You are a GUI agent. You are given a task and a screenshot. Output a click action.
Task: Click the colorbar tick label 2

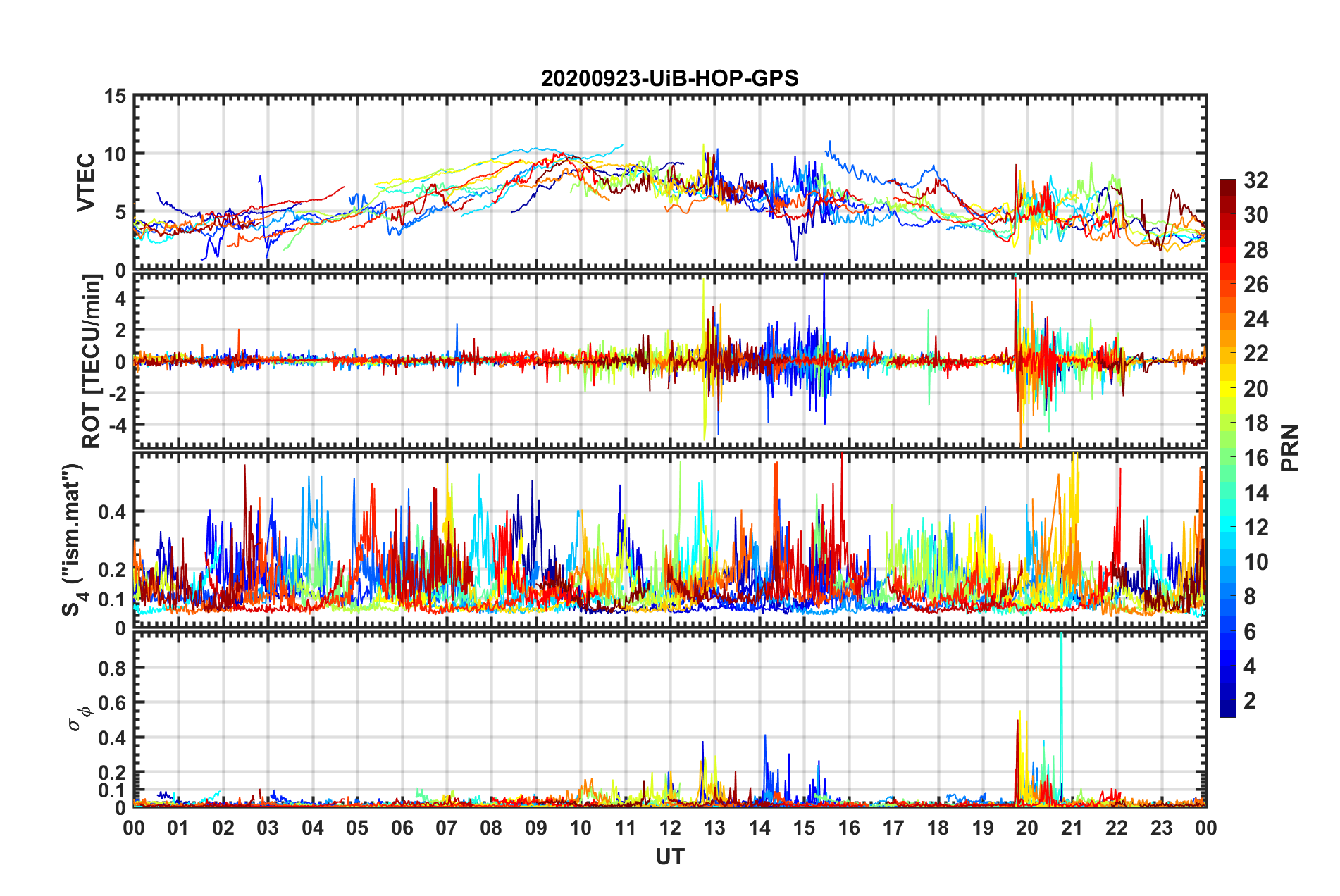click(1250, 700)
